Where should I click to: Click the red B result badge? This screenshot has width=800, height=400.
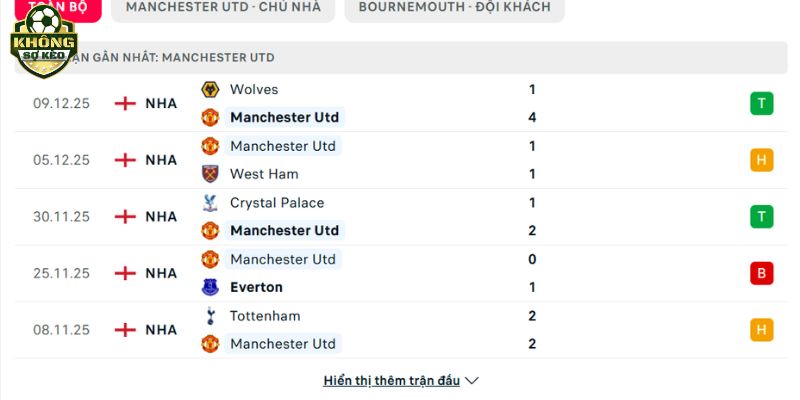761,273
